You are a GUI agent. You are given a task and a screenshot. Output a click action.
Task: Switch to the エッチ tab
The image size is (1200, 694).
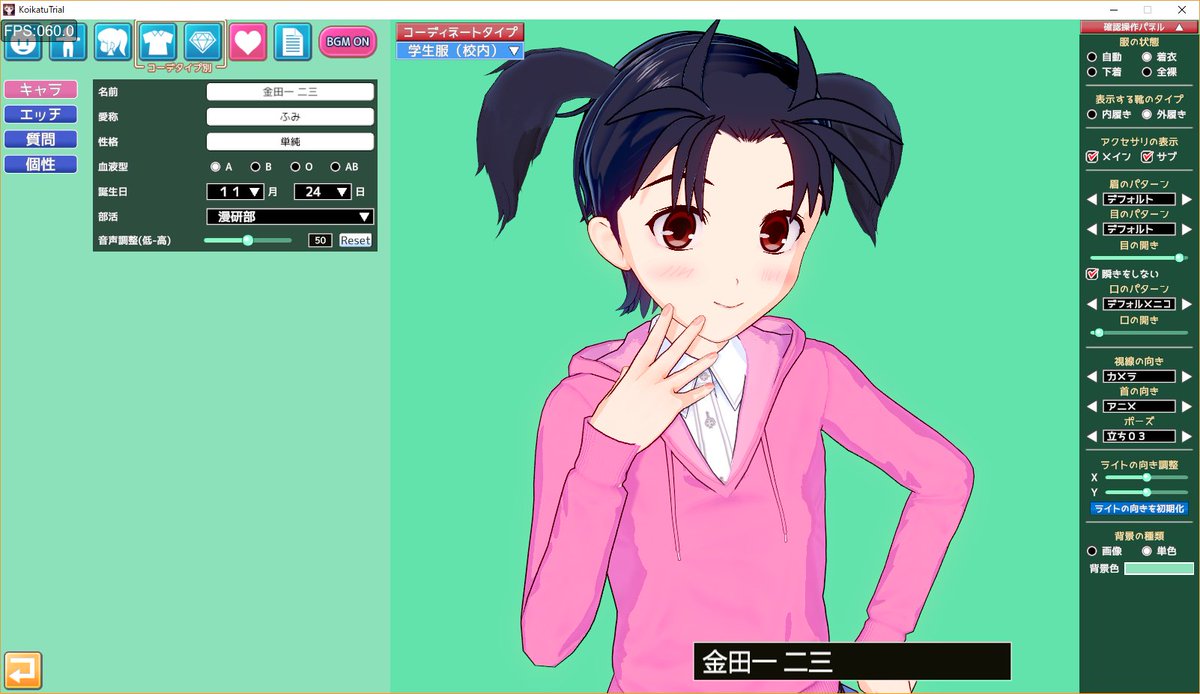[40, 114]
